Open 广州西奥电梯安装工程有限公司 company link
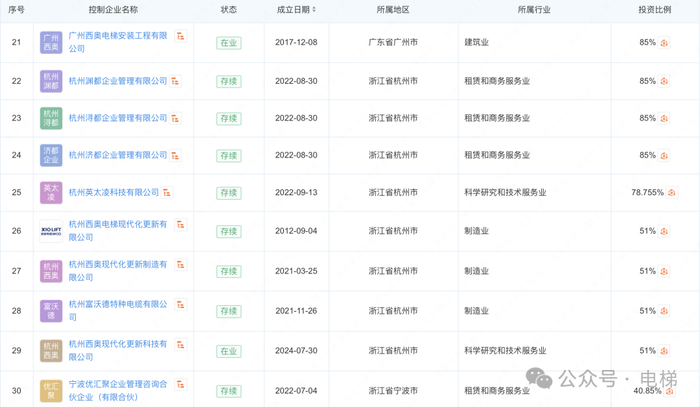Image resolution: width=700 pixels, height=407 pixels. [118, 42]
